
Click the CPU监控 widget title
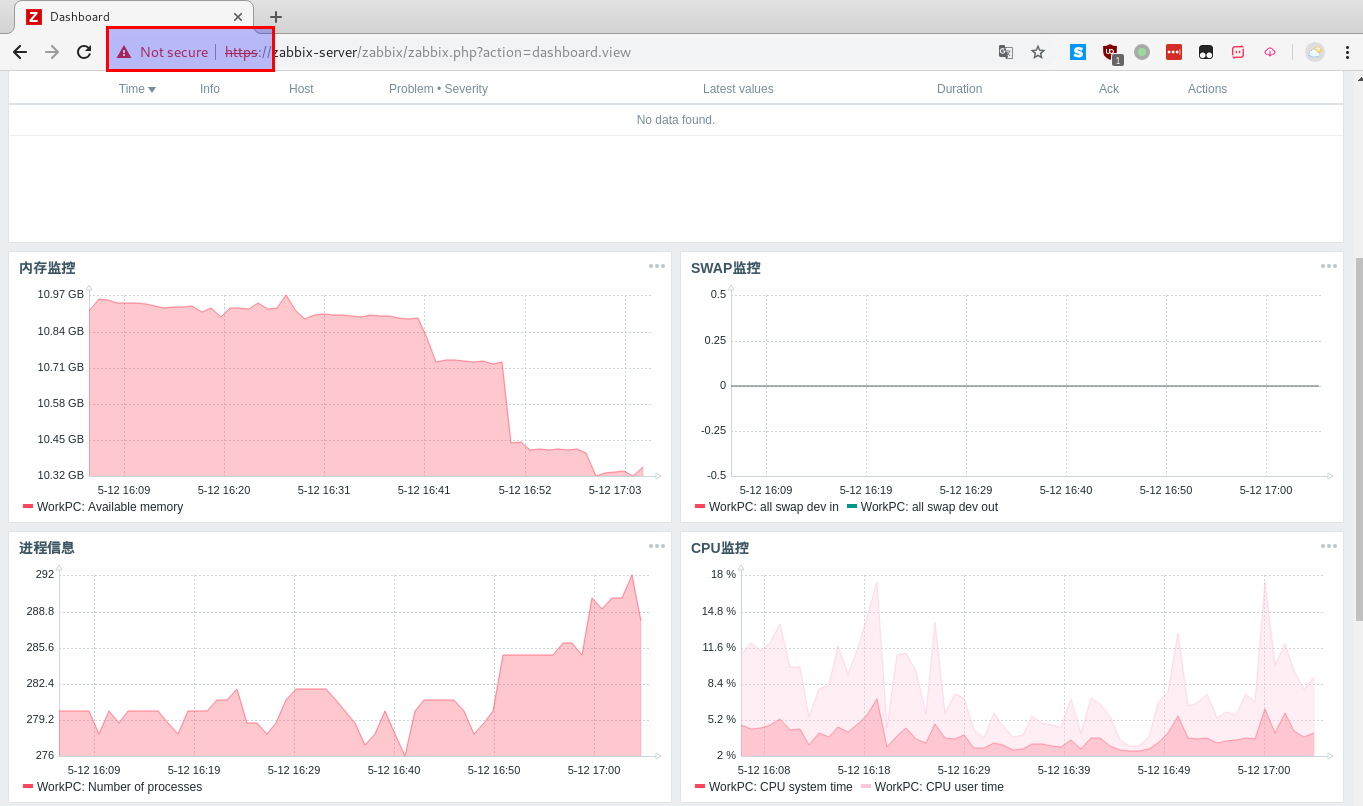(720, 548)
